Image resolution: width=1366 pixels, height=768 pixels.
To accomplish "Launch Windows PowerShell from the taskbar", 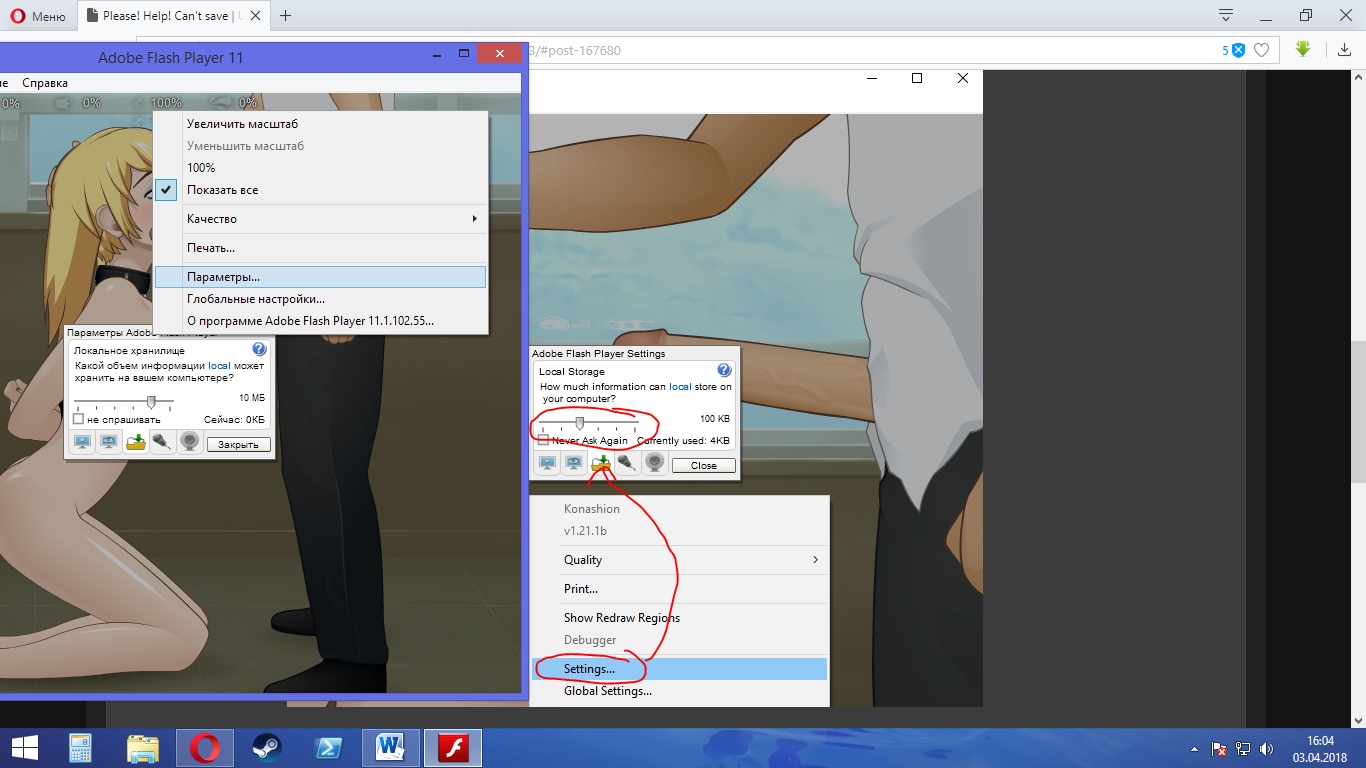I will click(329, 747).
